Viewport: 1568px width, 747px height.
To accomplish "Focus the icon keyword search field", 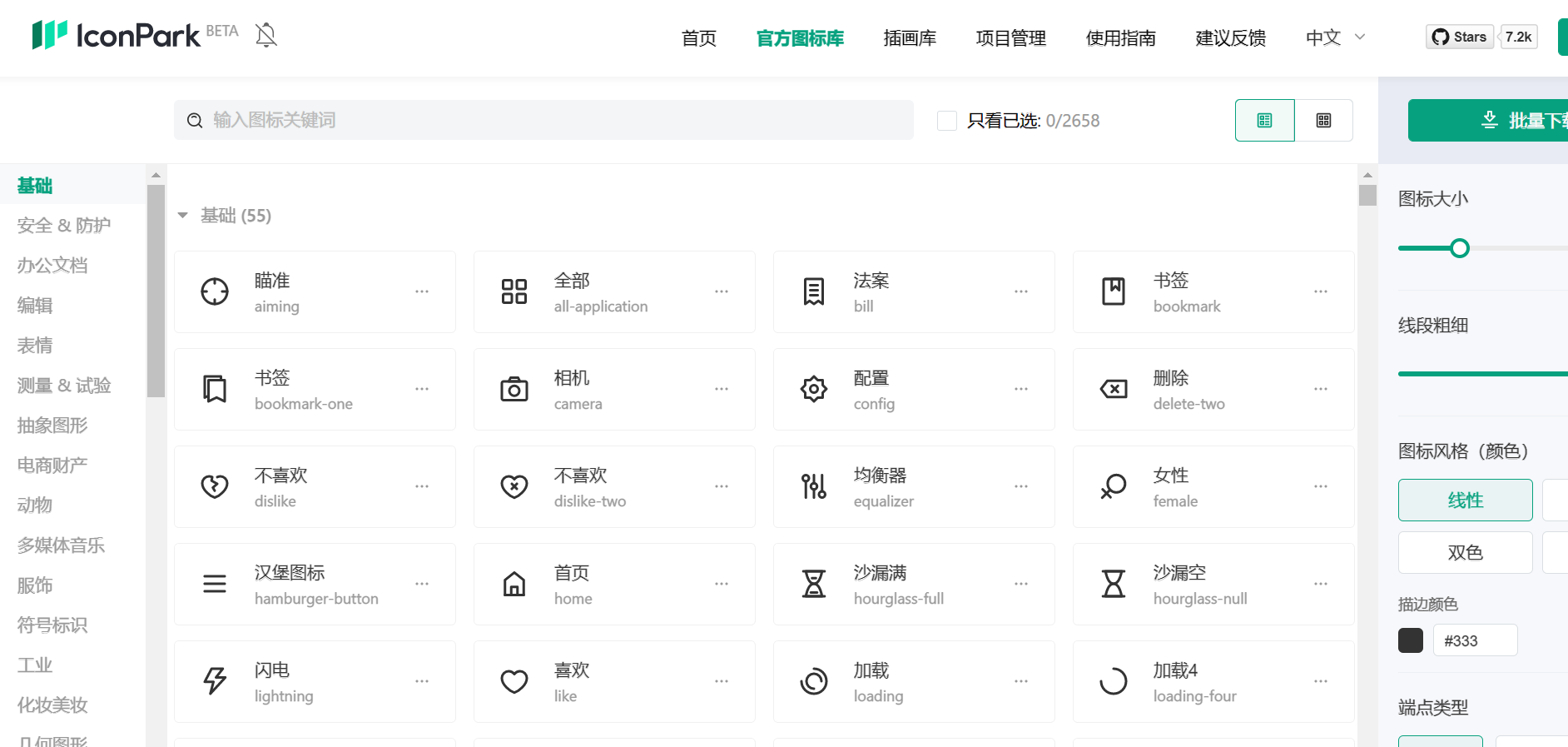I will pos(549,121).
